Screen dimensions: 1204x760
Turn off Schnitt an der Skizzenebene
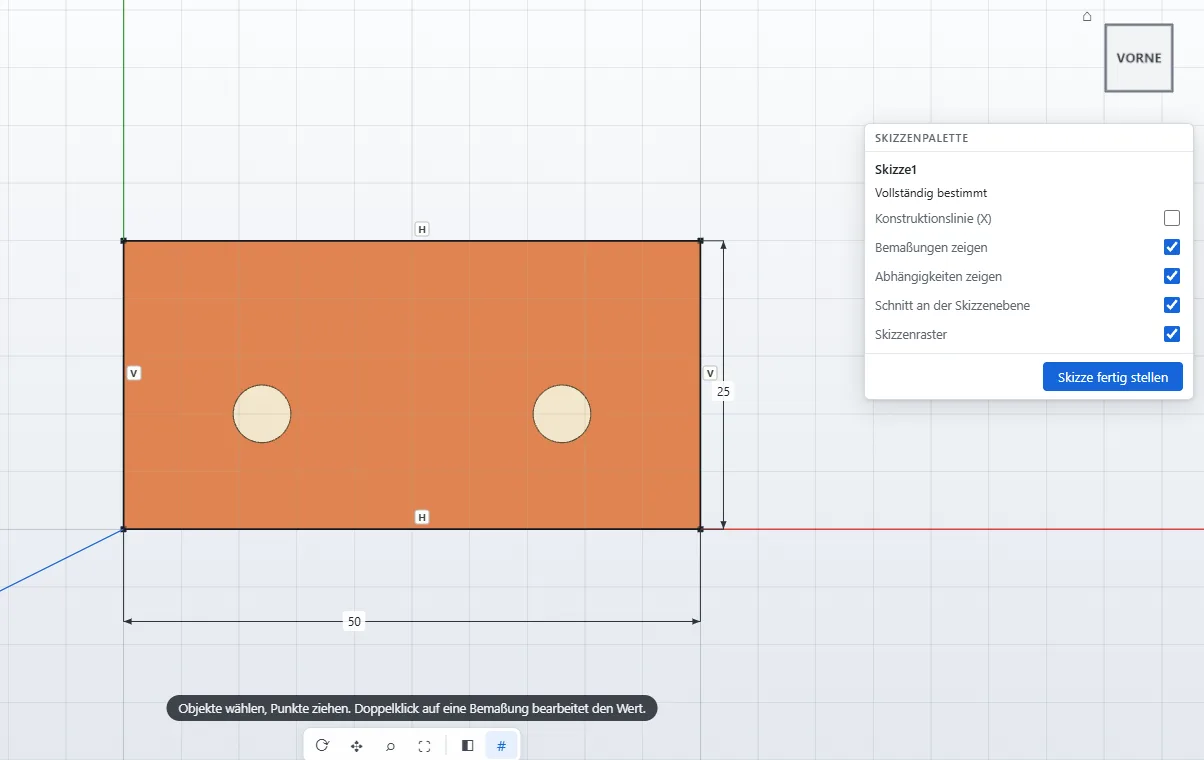(1172, 305)
